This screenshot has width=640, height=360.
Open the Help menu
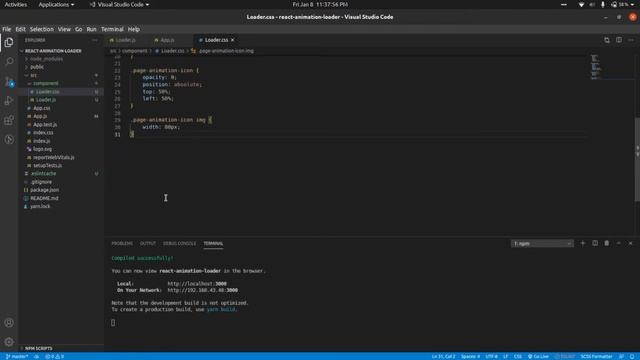[x=133, y=29]
